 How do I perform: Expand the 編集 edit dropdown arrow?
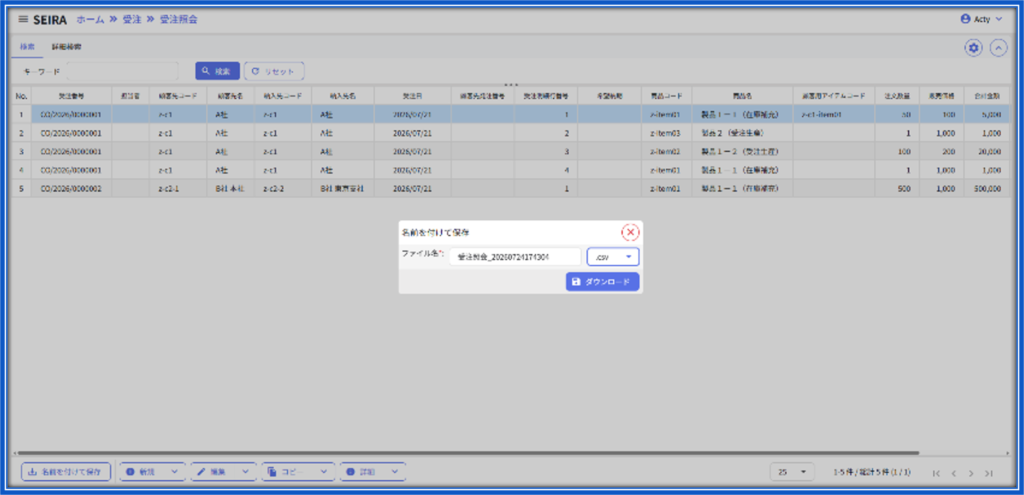coord(245,471)
